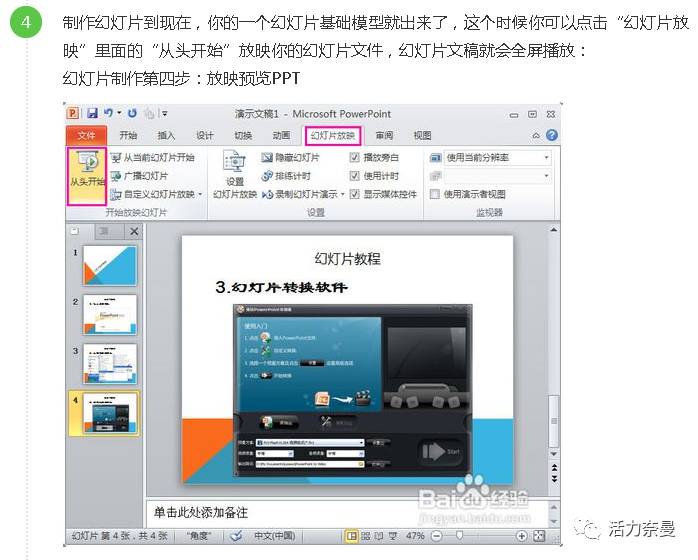The image size is (698, 560).
Task: Click the slide editor scroll down arrow
Action: pyautogui.click(x=554, y=454)
